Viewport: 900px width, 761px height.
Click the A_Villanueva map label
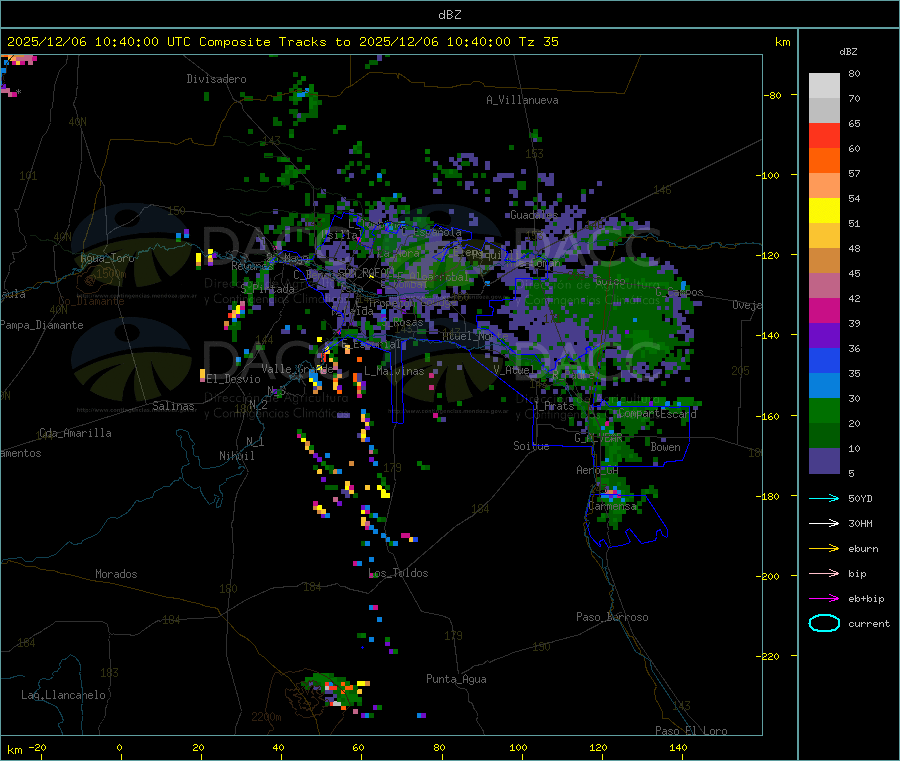522,100
